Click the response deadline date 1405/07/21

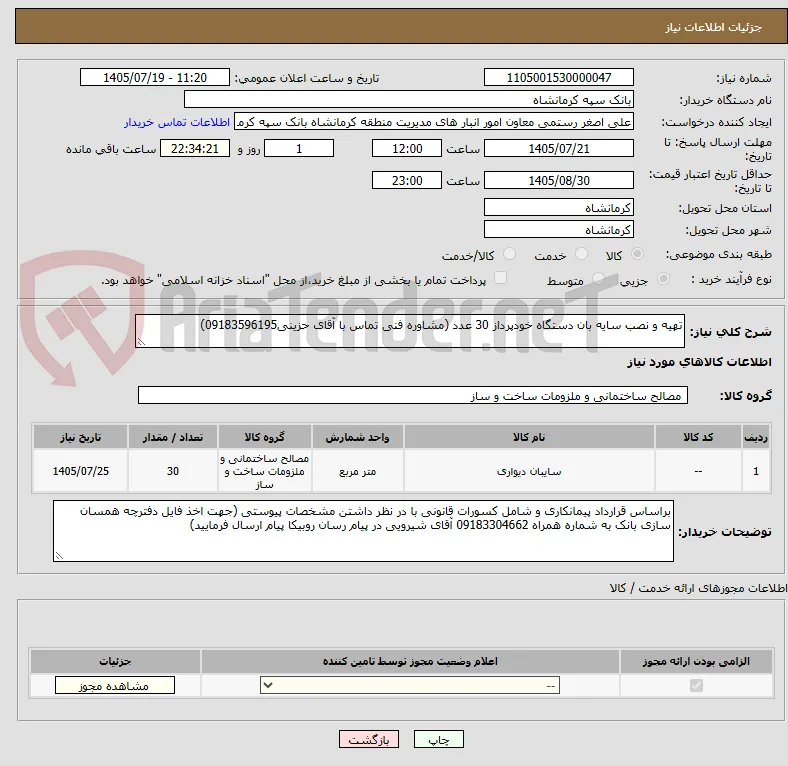(x=558, y=148)
